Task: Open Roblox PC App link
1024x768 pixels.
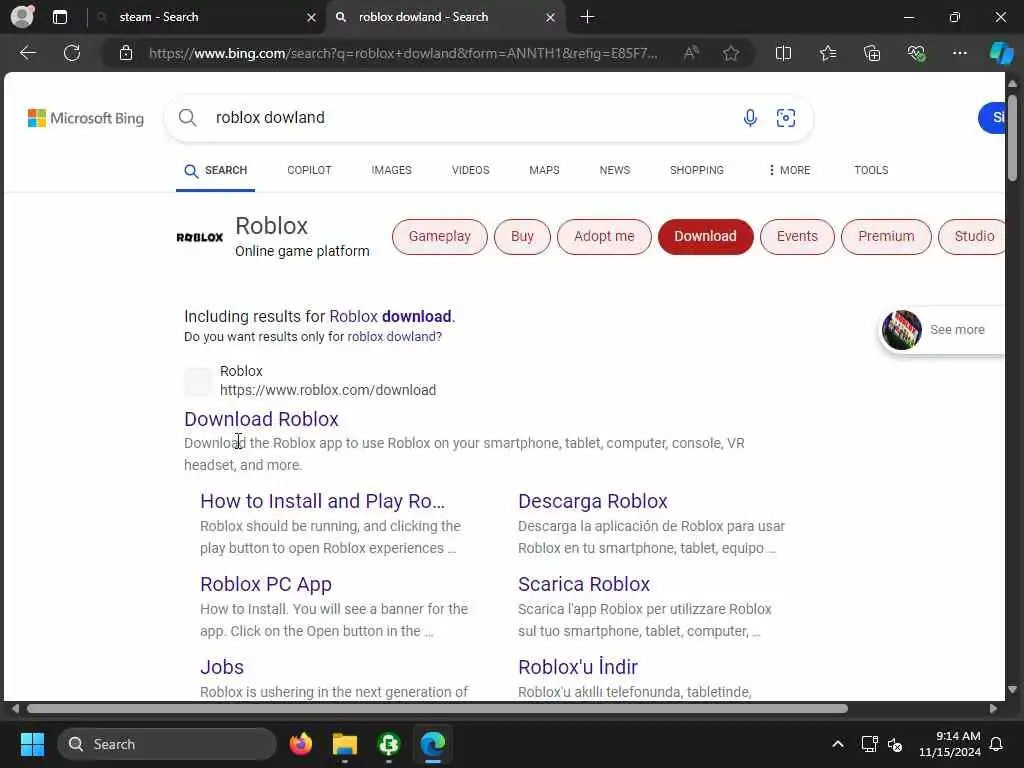Action: pyautogui.click(x=266, y=584)
